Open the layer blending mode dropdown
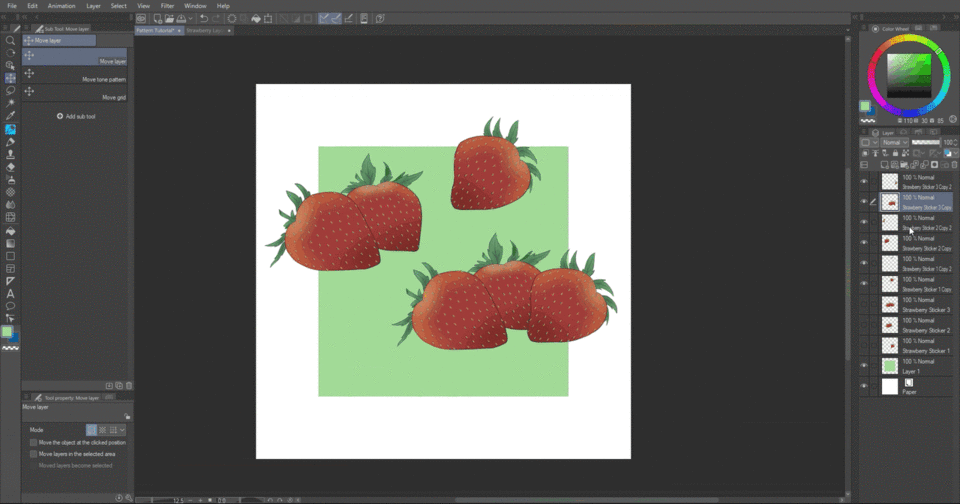Viewport: 960px width, 504px height. [x=895, y=142]
